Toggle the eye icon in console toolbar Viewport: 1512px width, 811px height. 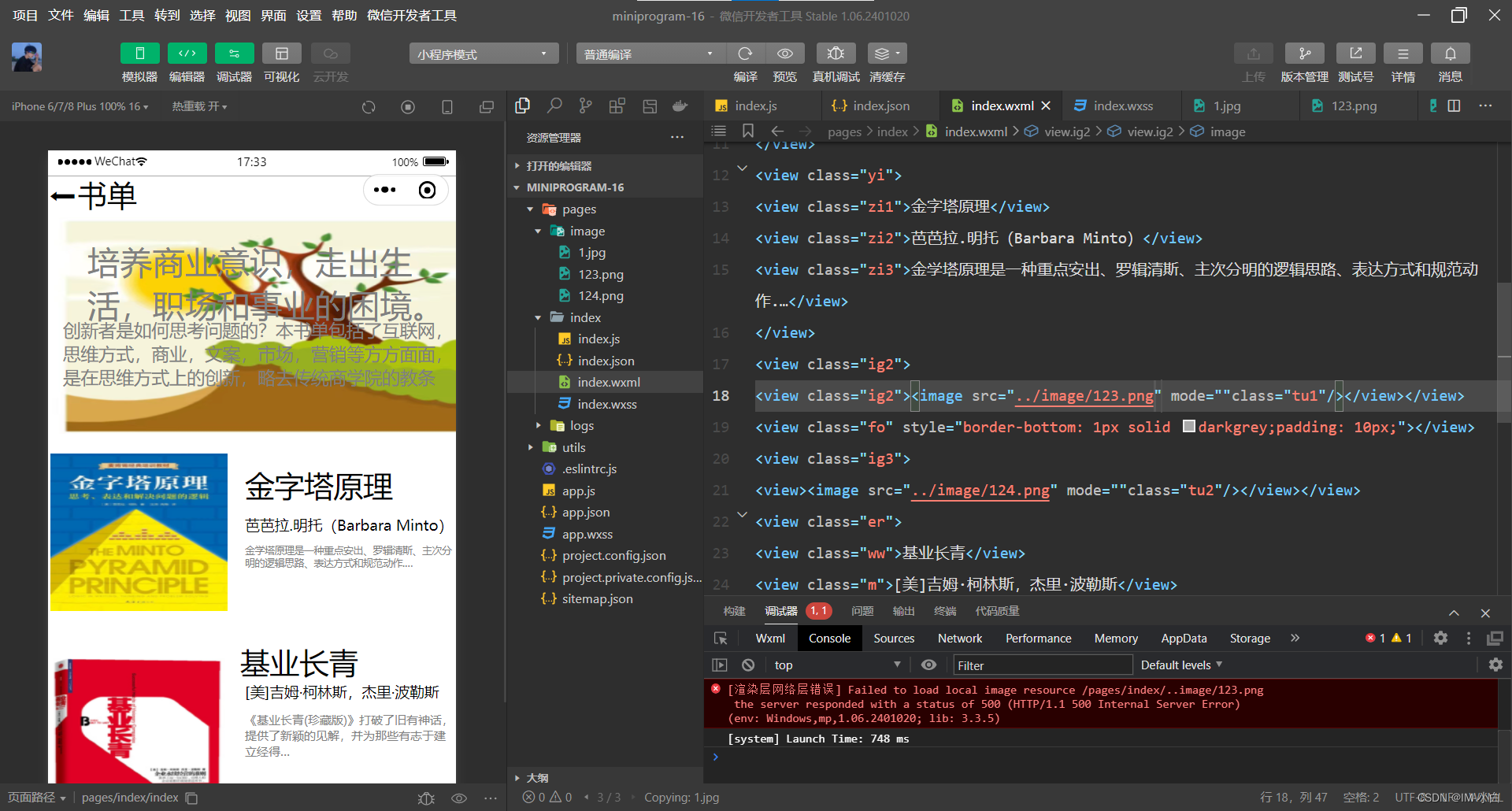[928, 665]
